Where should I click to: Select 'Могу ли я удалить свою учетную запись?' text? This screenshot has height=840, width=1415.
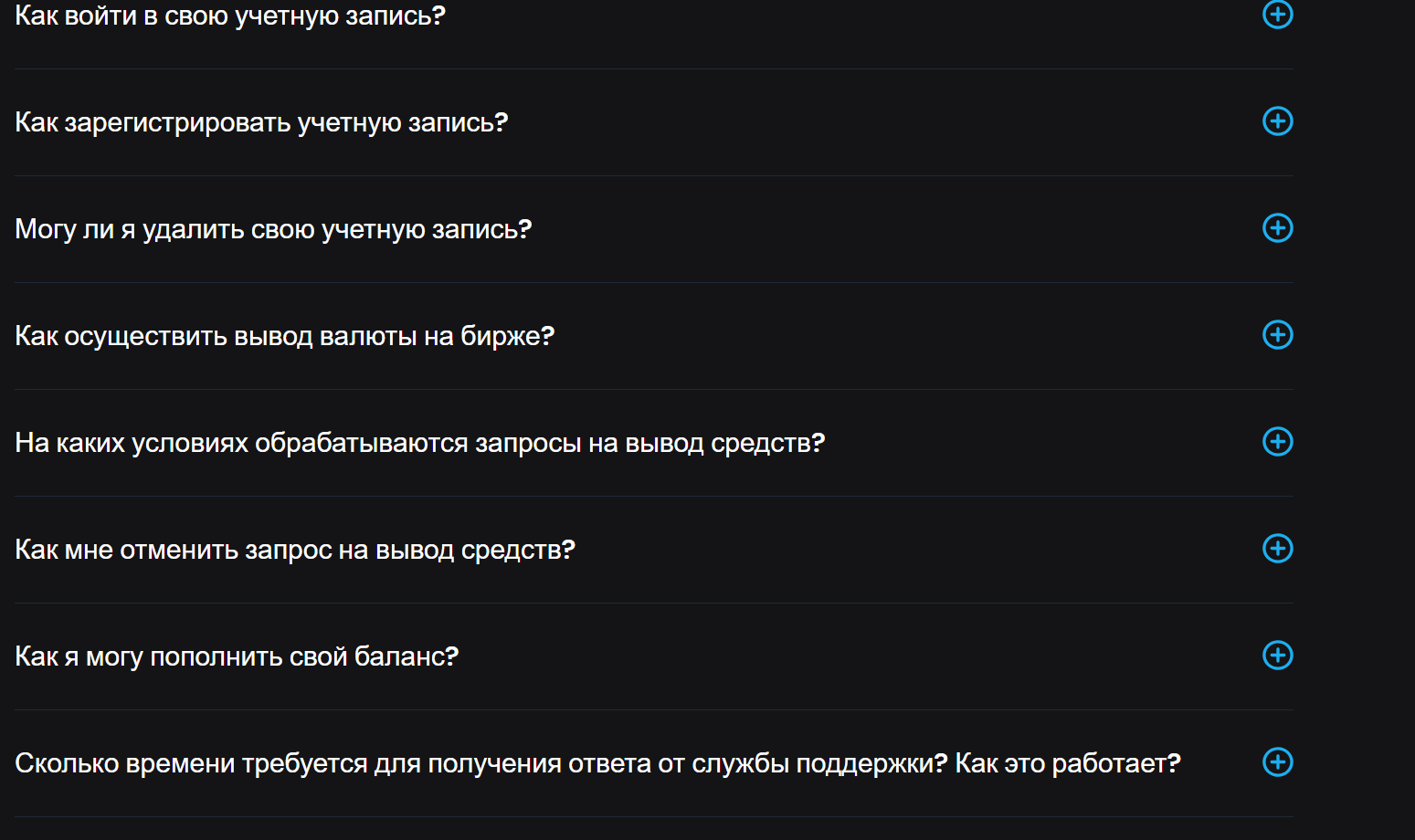(x=272, y=228)
